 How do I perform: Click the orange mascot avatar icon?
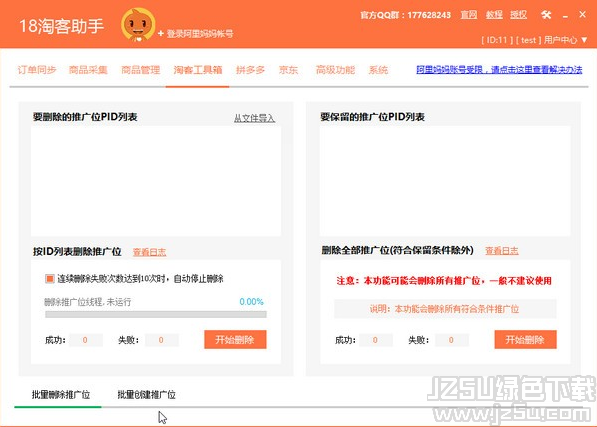[x=138, y=24]
